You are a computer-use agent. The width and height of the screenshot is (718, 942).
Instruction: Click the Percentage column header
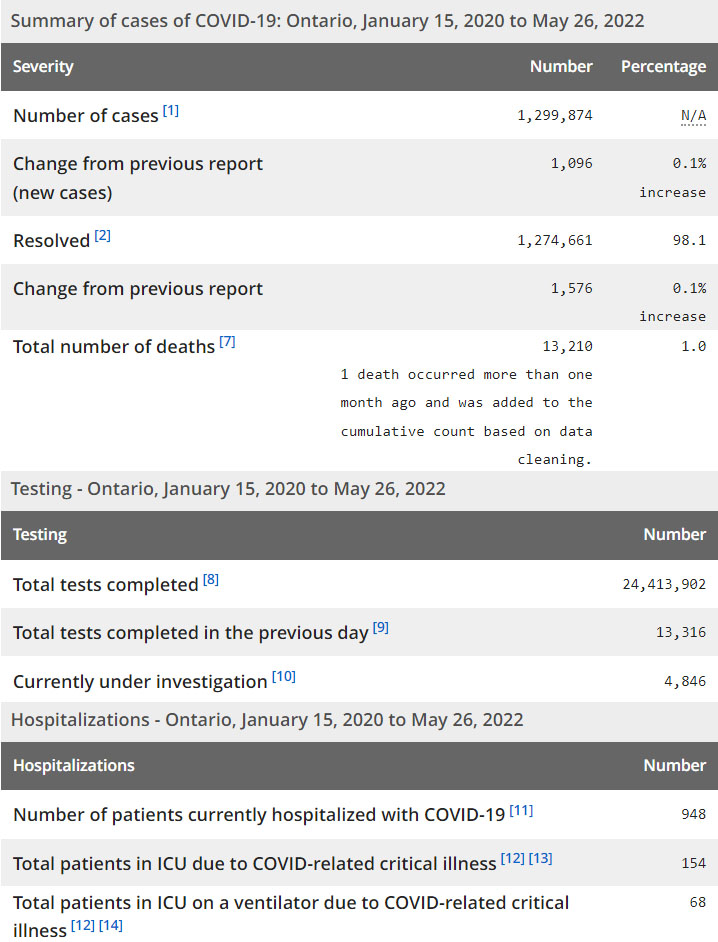click(663, 67)
